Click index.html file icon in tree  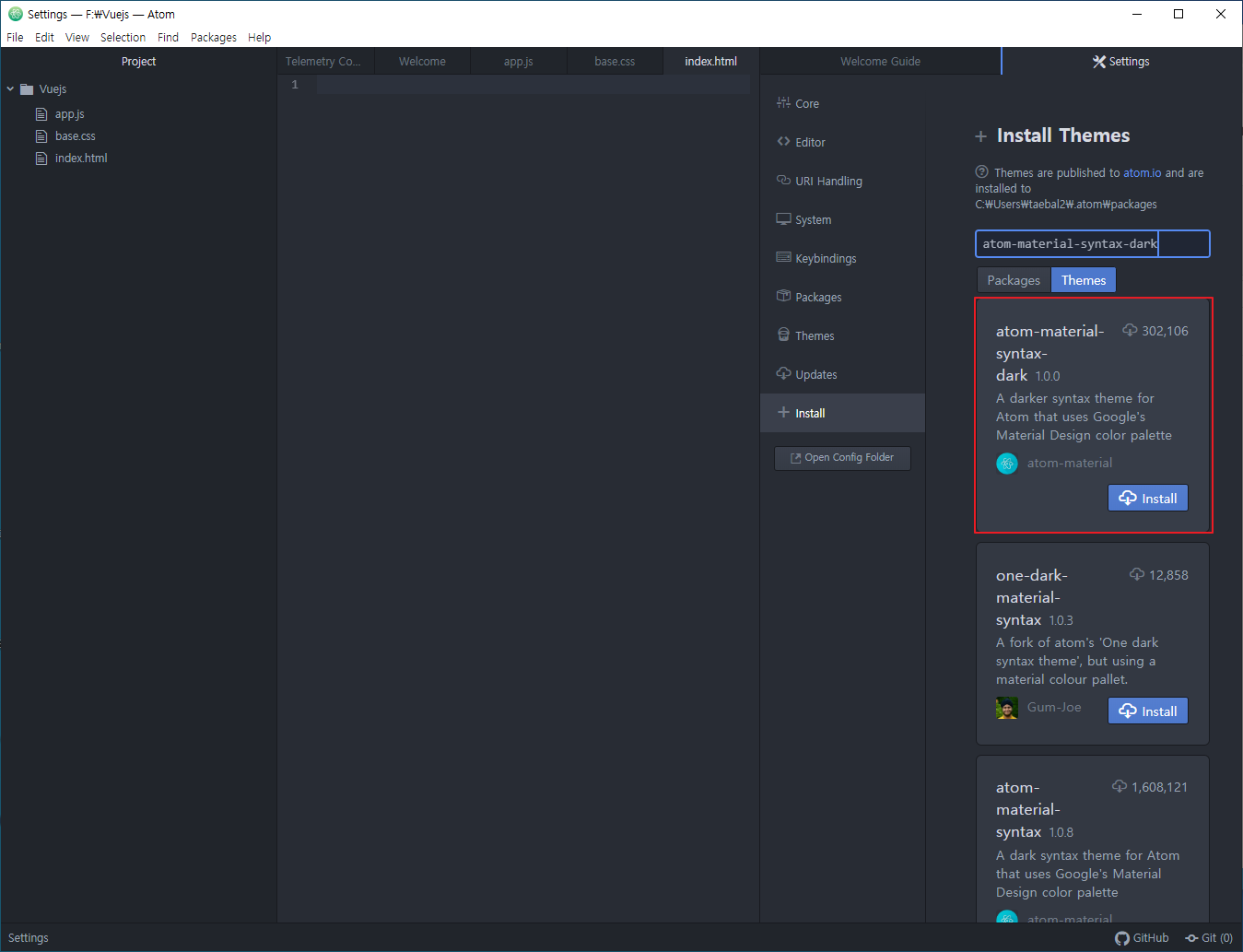click(41, 159)
